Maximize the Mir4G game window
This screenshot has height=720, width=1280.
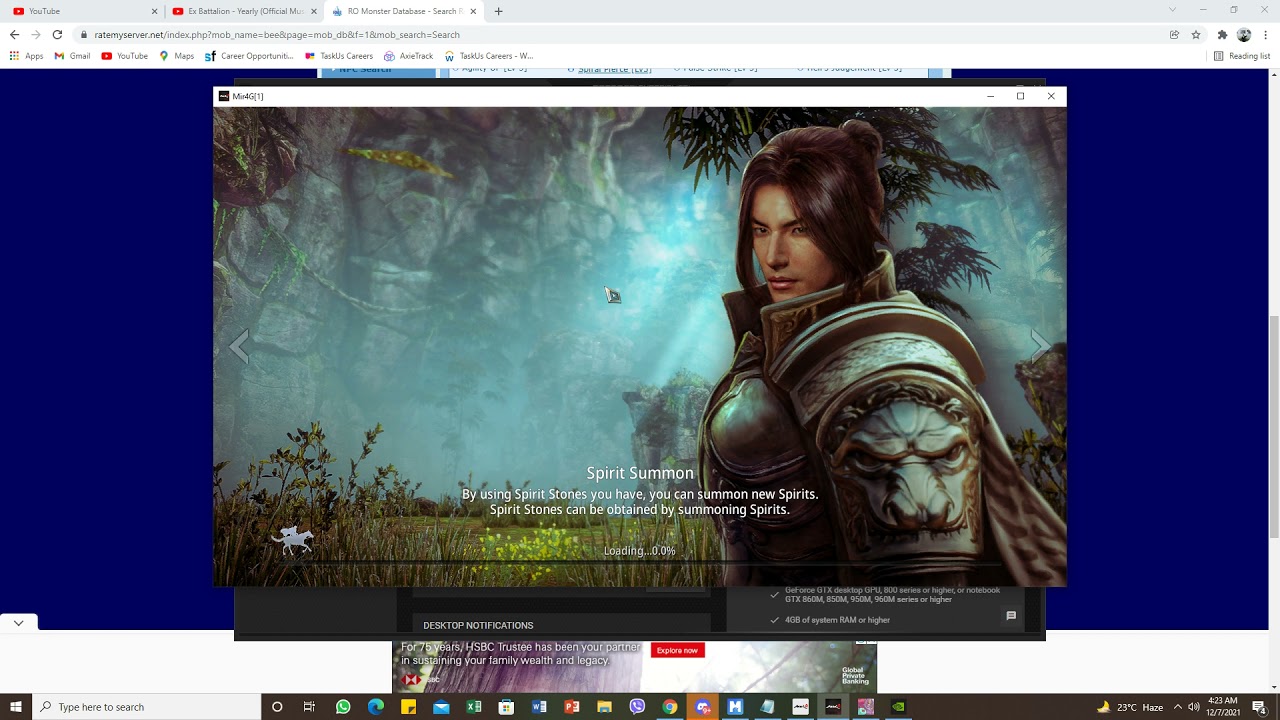pos(1020,96)
